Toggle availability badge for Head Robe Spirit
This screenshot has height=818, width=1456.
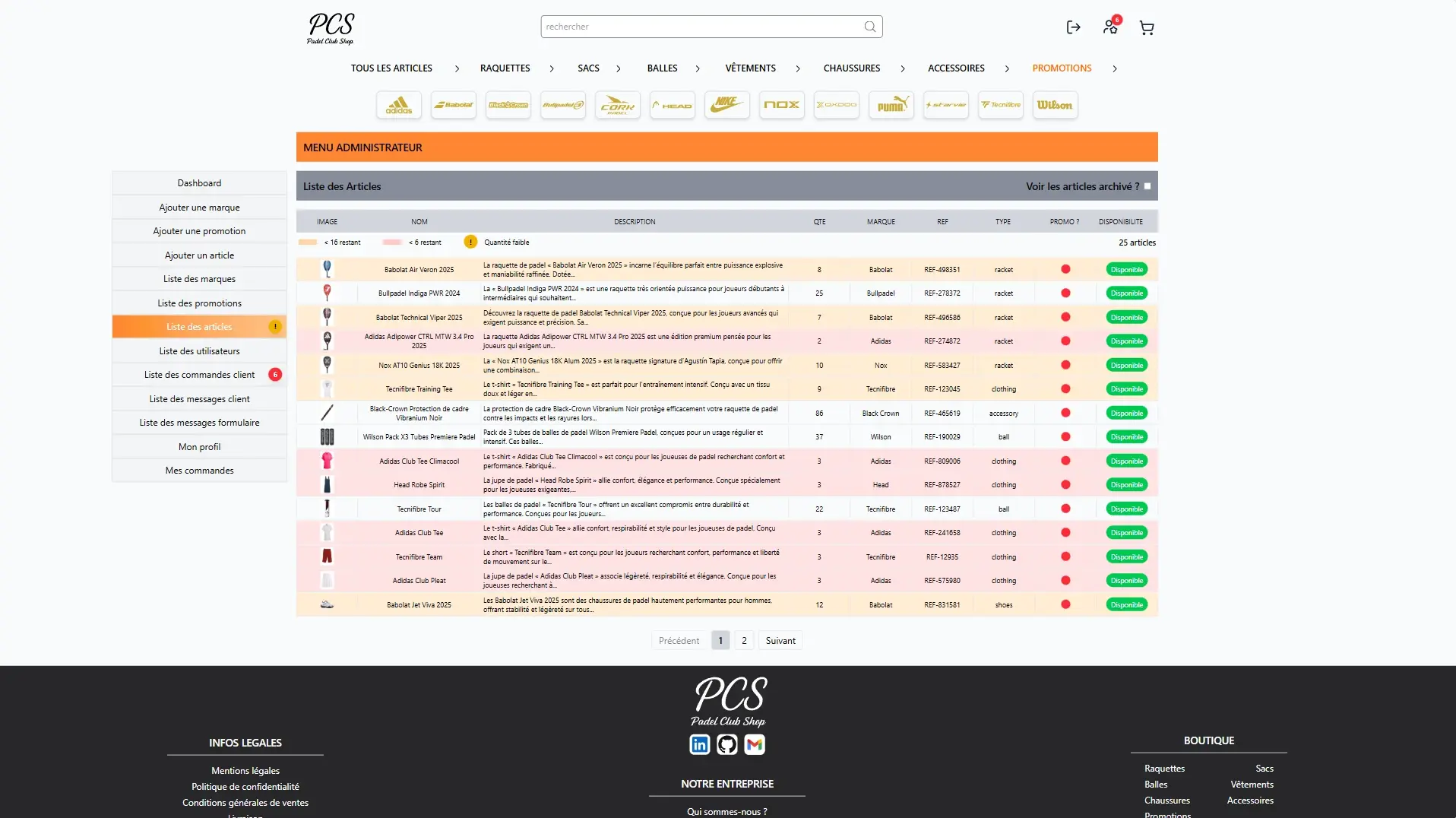pos(1127,485)
